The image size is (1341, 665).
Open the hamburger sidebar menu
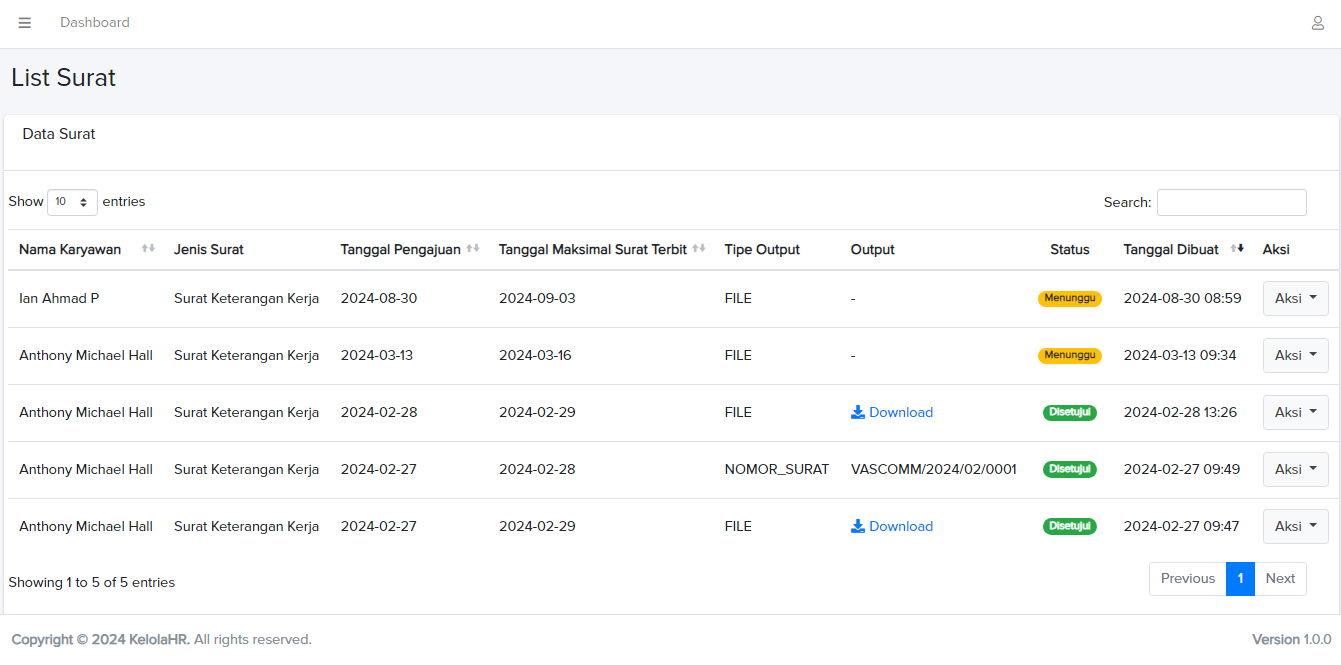coord(25,23)
